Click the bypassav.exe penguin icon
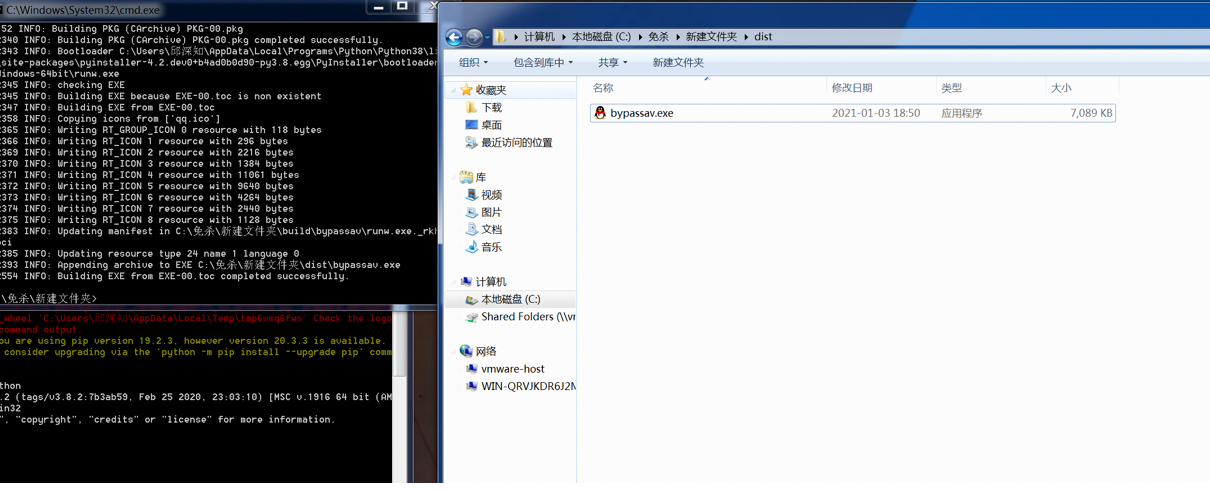This screenshot has height=490, width=1210. point(600,113)
